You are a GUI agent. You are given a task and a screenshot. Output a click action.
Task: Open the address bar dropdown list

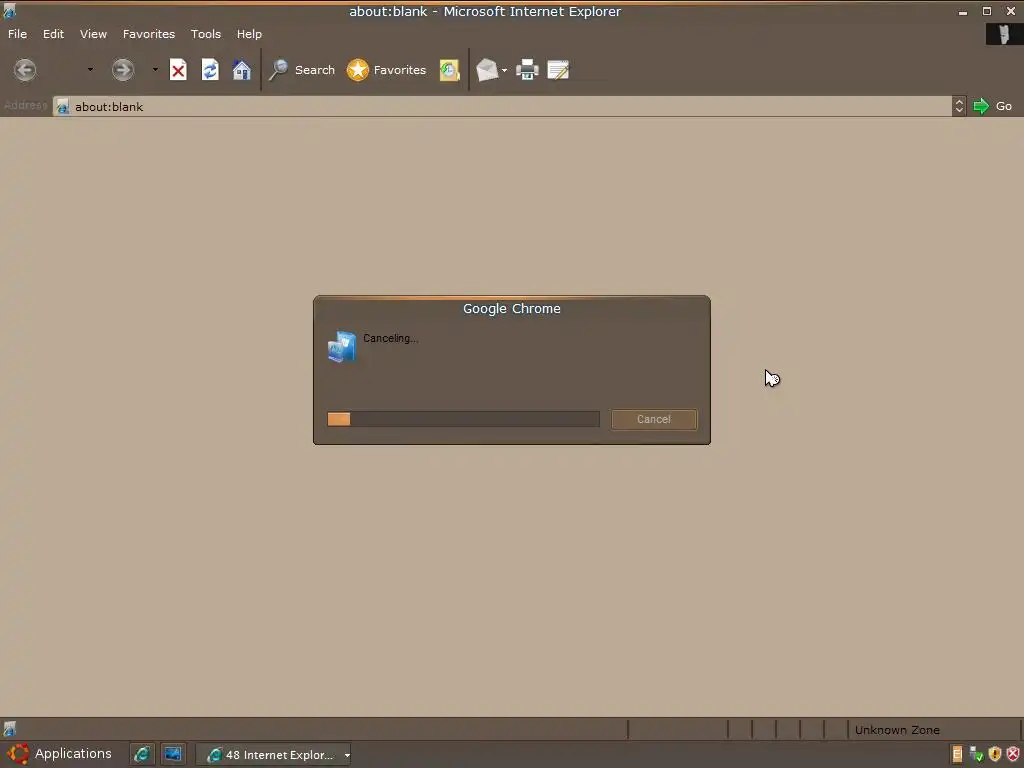click(x=959, y=106)
